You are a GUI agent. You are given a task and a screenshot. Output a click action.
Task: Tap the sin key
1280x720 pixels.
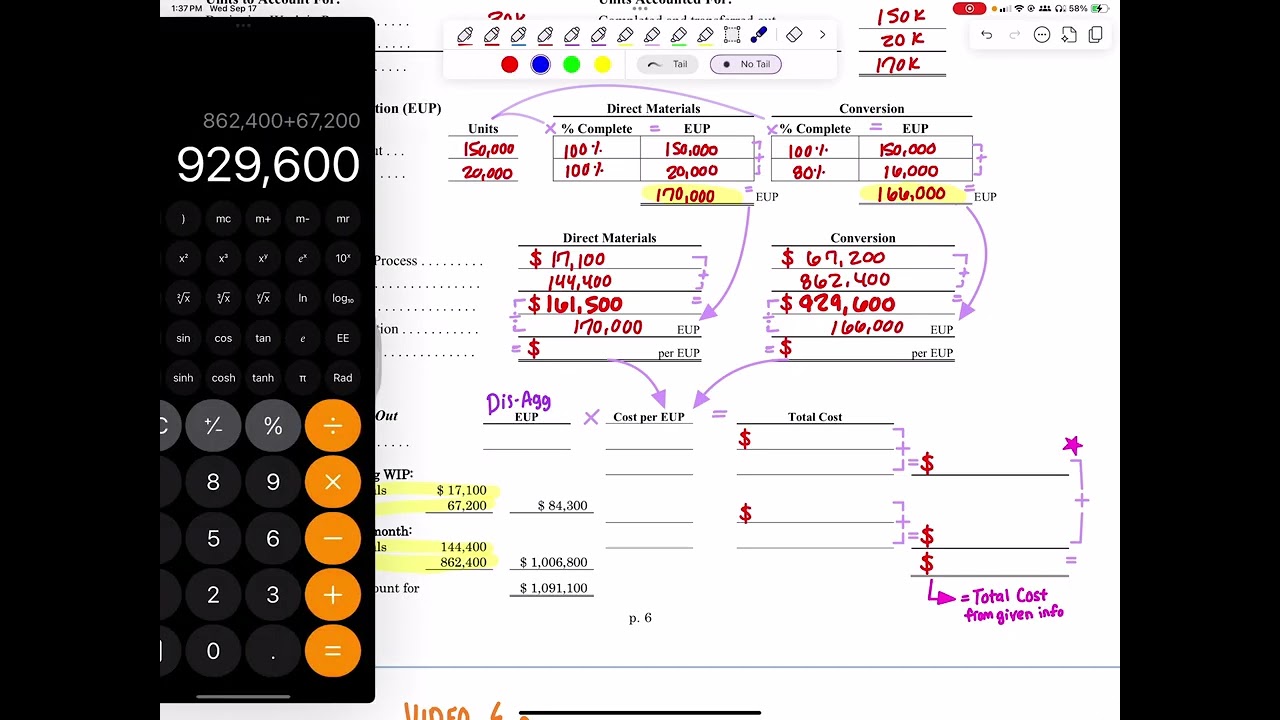pyautogui.click(x=183, y=338)
